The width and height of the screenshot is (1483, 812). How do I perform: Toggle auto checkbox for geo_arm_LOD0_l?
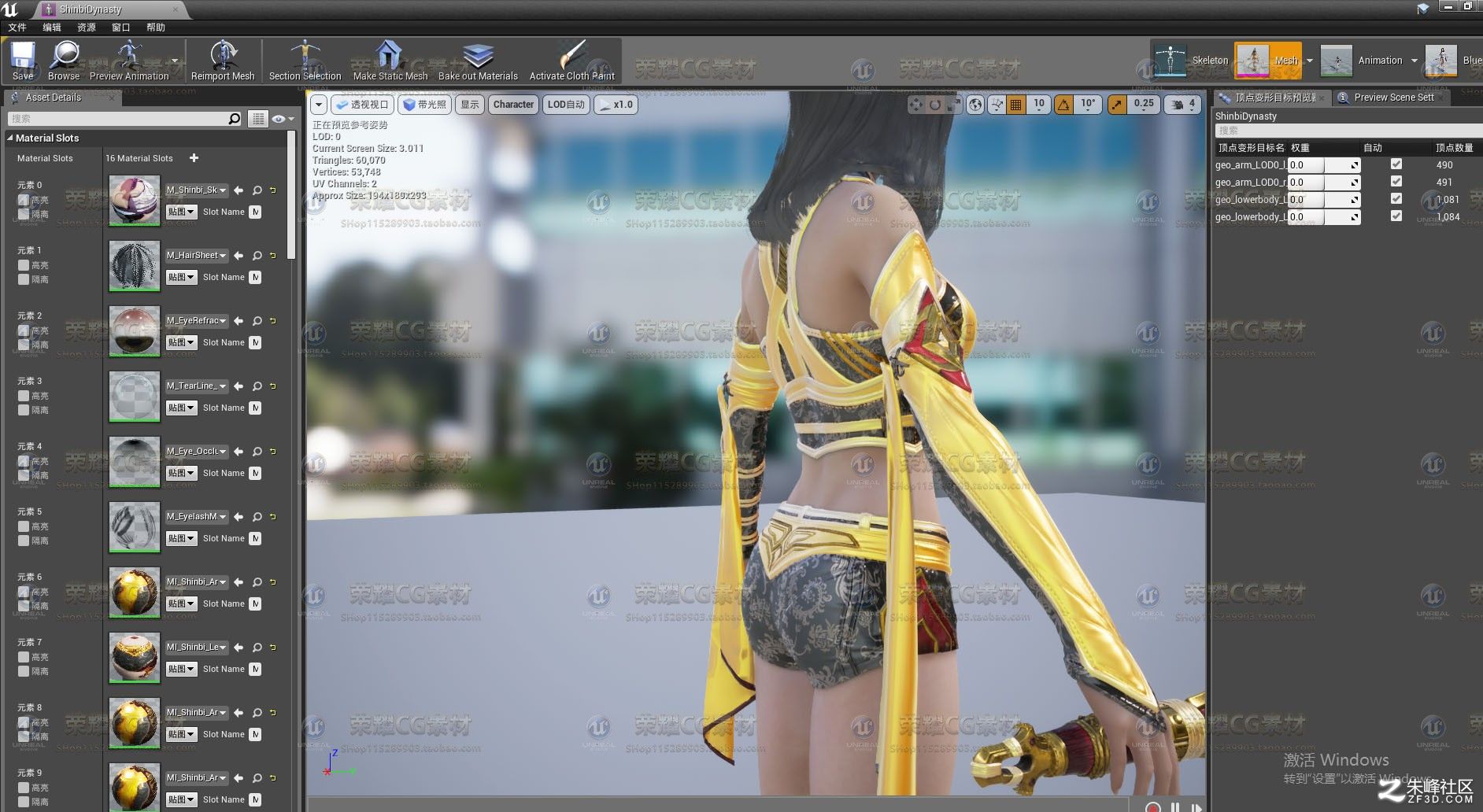pos(1396,164)
